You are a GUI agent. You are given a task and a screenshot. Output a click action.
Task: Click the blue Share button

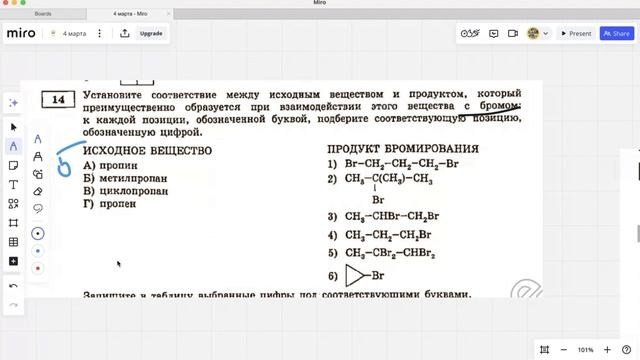click(617, 33)
